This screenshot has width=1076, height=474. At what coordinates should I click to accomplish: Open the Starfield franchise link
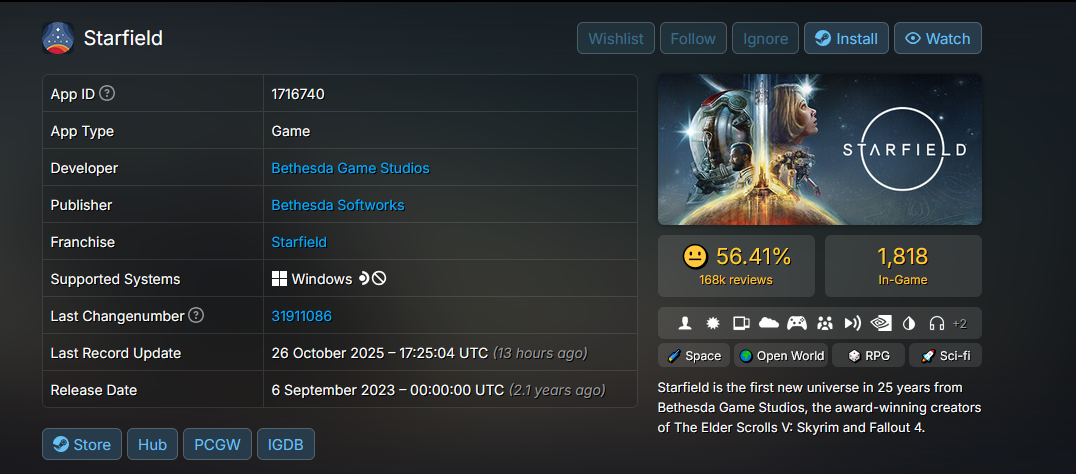299,242
